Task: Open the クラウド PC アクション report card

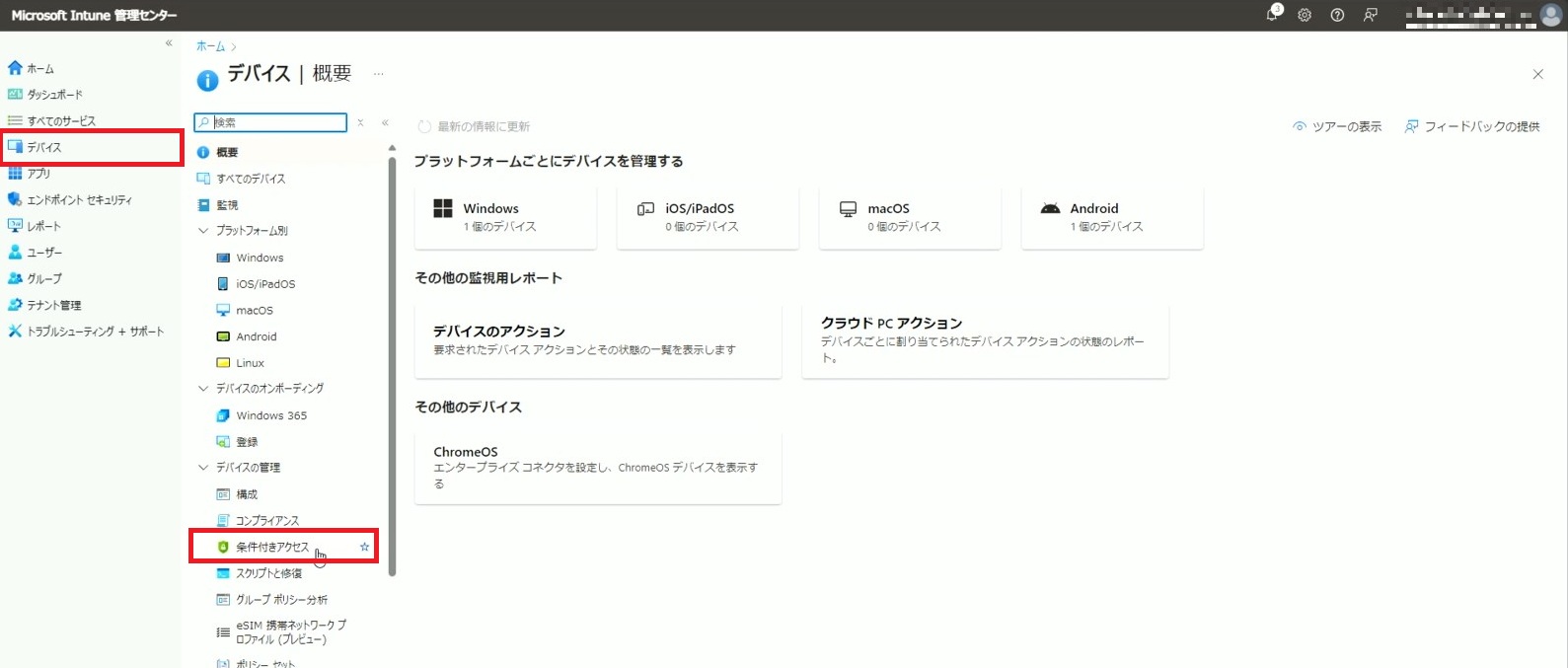Action: coord(985,340)
